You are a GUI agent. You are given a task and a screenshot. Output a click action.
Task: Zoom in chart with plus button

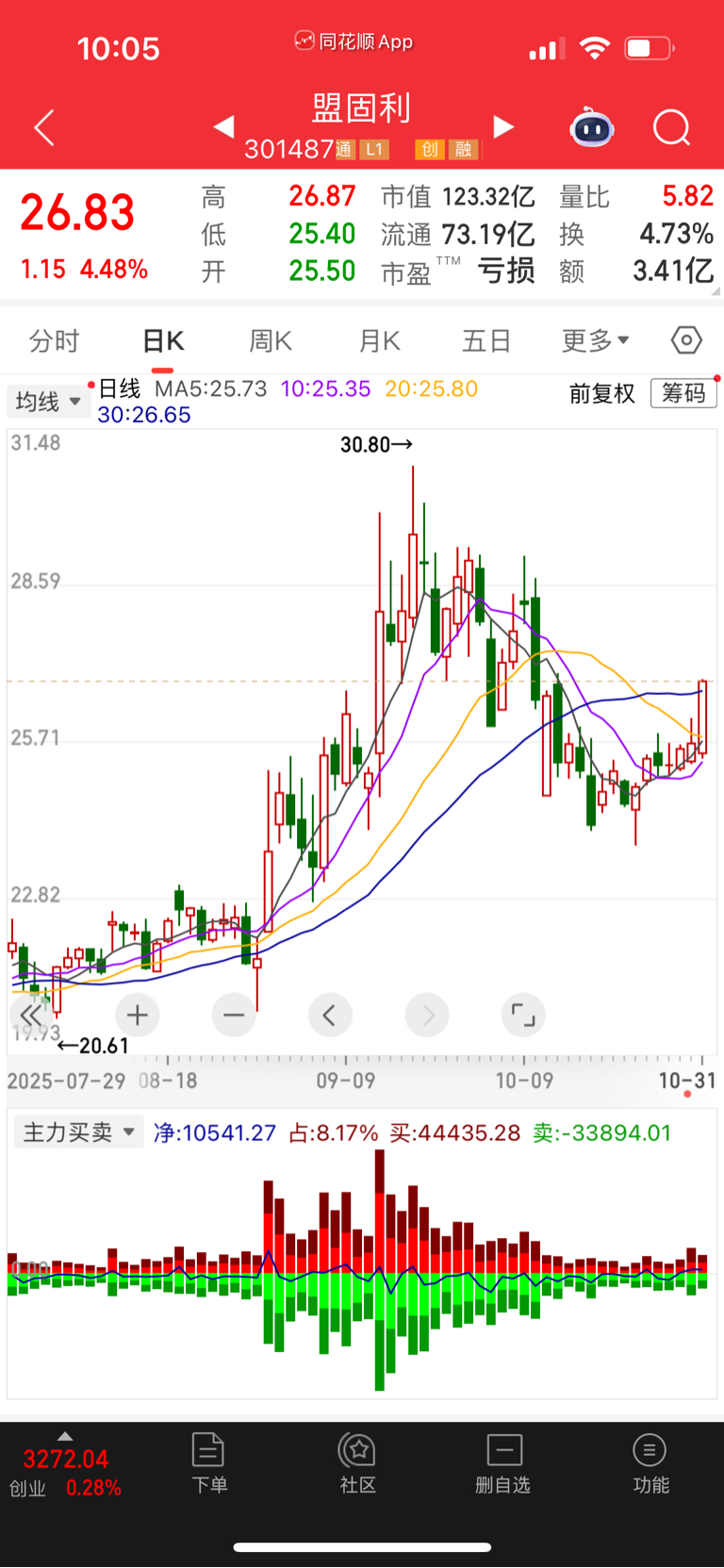coord(138,1015)
